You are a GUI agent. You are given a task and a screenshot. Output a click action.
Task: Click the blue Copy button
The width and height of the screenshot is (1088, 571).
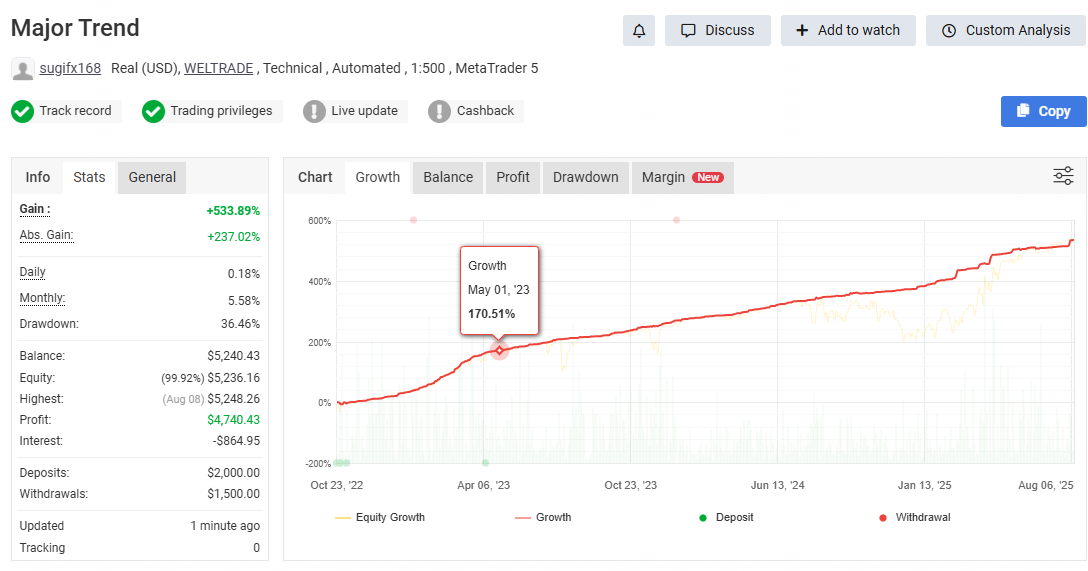[1044, 111]
